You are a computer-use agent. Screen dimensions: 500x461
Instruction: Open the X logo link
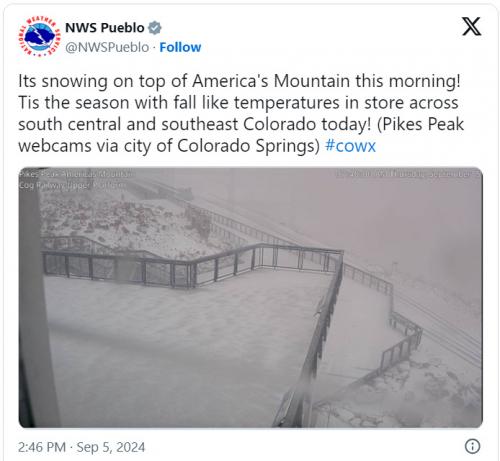(471, 26)
